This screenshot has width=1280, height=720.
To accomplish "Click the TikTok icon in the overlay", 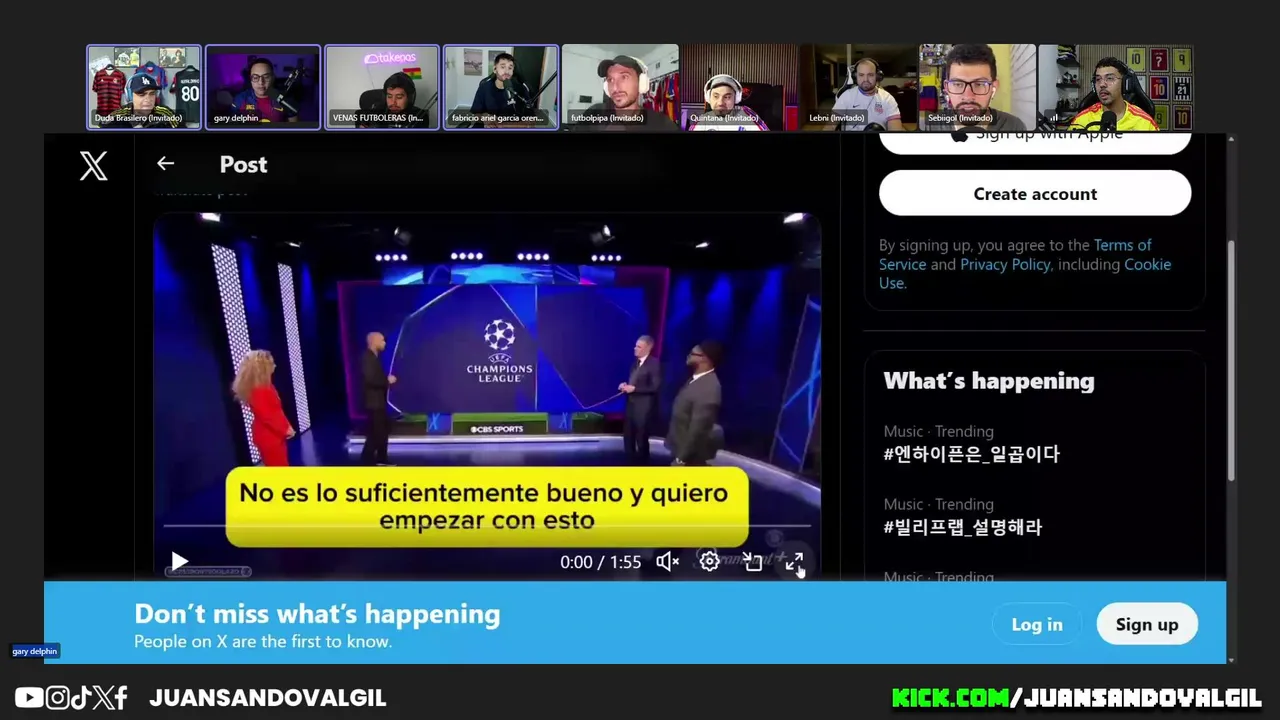I will [80, 698].
